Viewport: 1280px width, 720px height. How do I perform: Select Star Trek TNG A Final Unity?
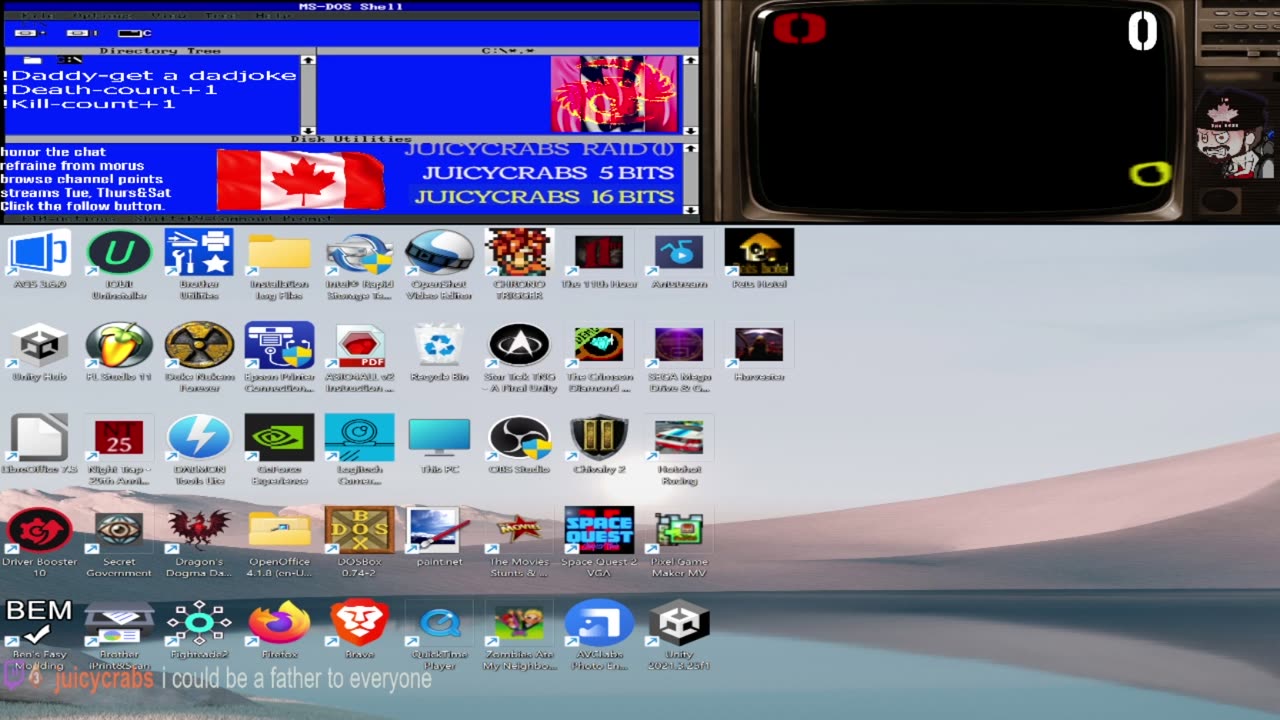pyautogui.click(x=519, y=356)
